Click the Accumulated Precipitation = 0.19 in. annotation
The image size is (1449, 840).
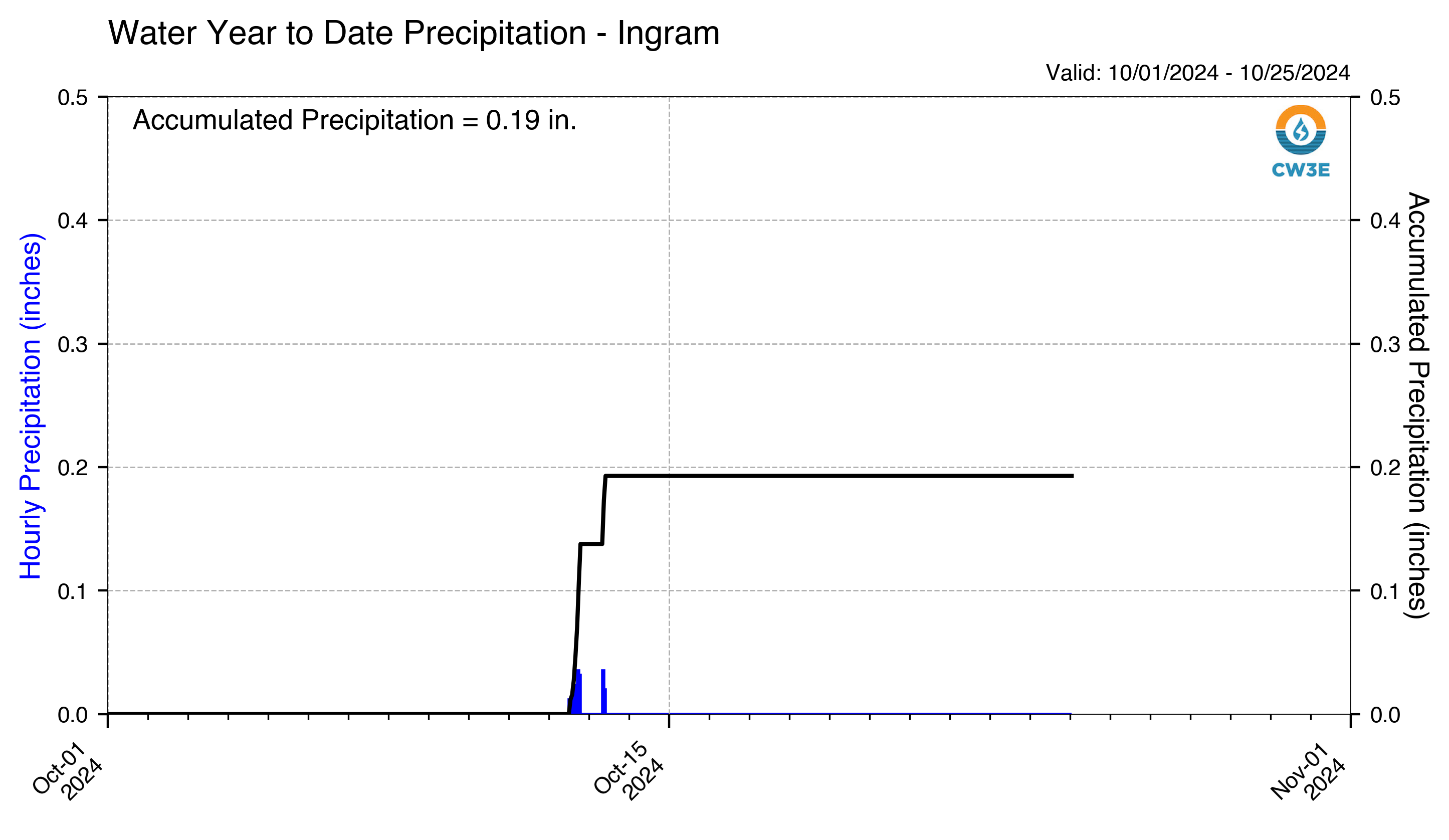355,120
